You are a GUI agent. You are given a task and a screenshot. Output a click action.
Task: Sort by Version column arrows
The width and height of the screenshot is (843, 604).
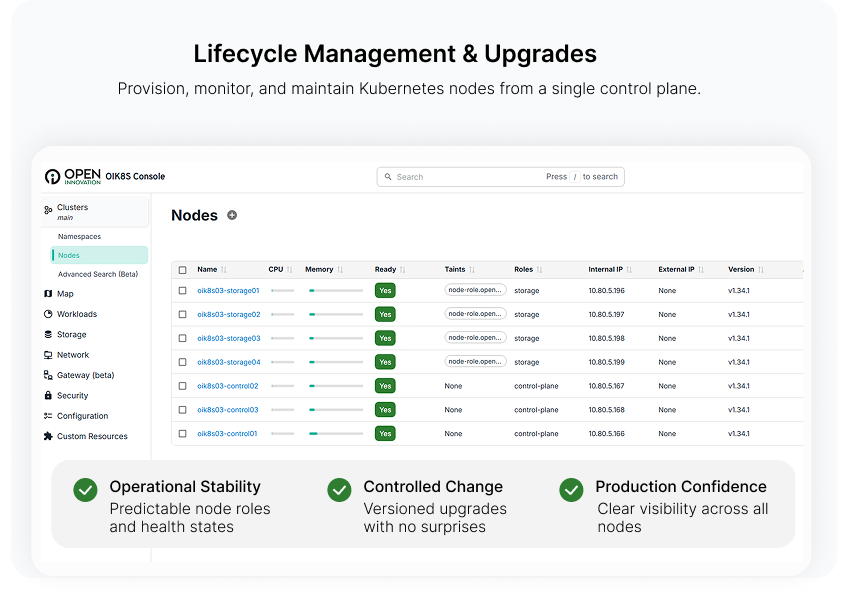pyautogui.click(x=761, y=270)
